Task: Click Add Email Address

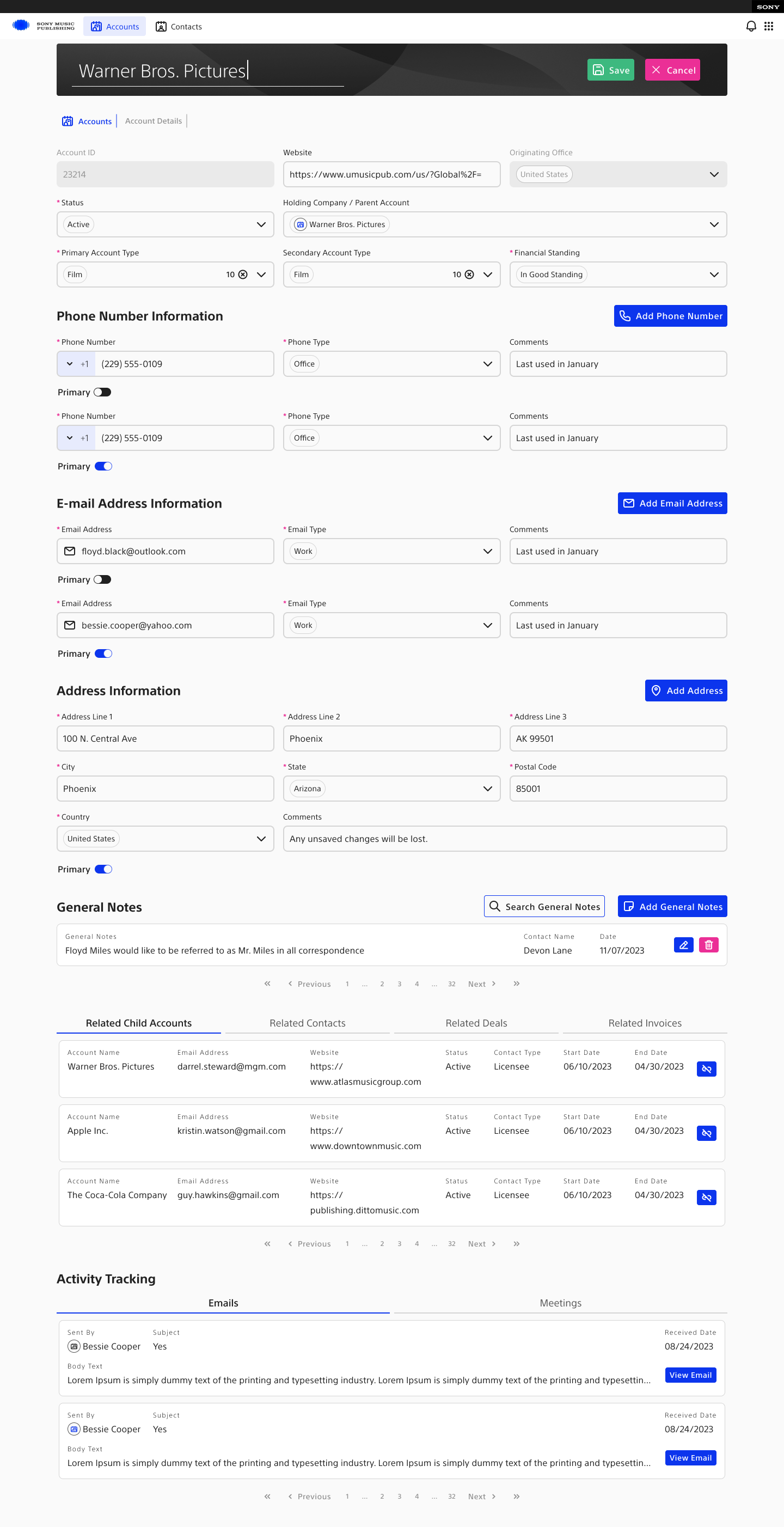Action: tap(672, 503)
